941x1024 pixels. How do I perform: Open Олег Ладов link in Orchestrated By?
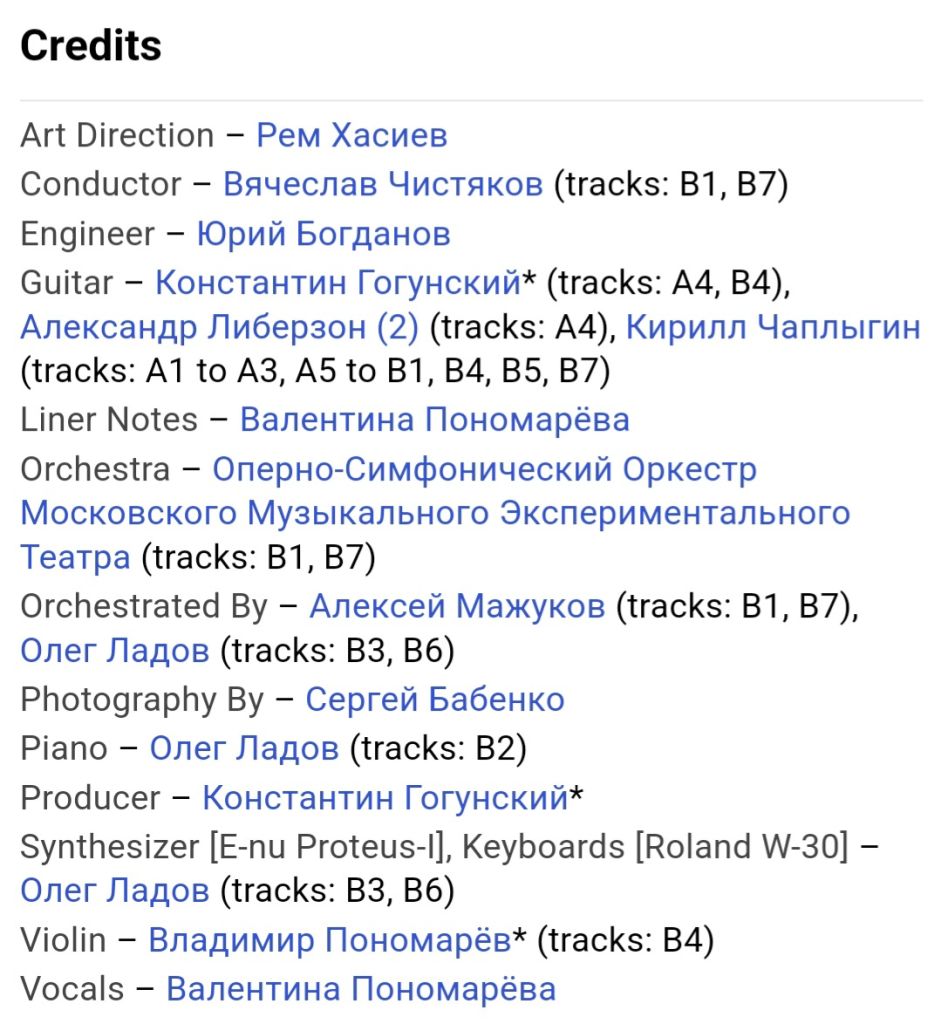pyautogui.click(x=115, y=650)
